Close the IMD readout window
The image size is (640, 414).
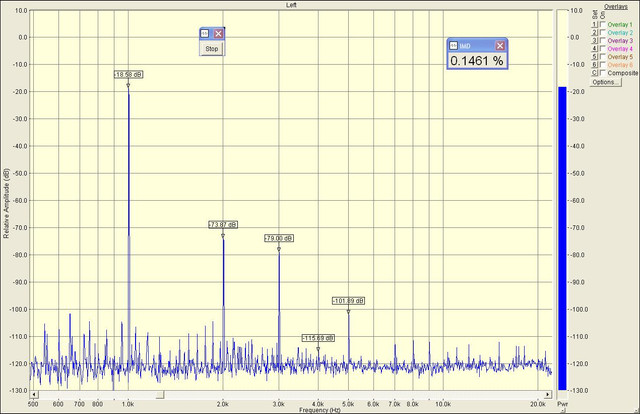pos(500,46)
